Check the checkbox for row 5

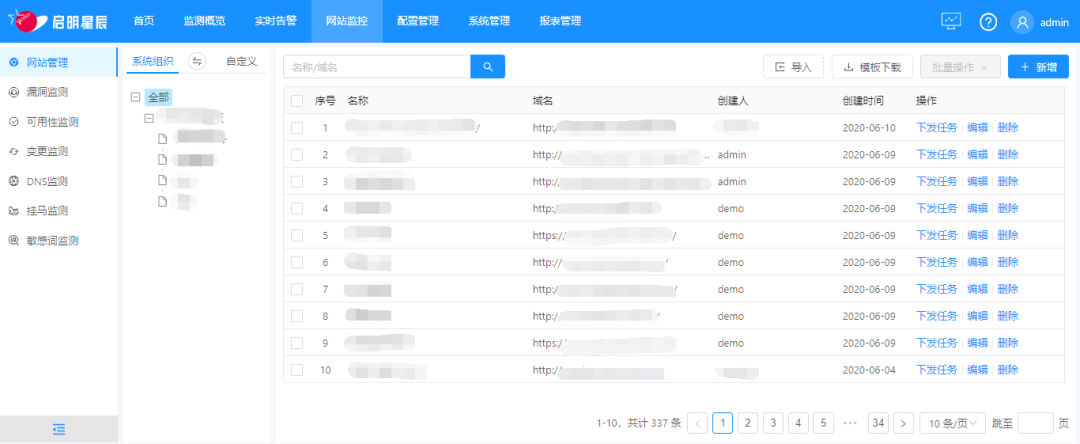(x=297, y=235)
